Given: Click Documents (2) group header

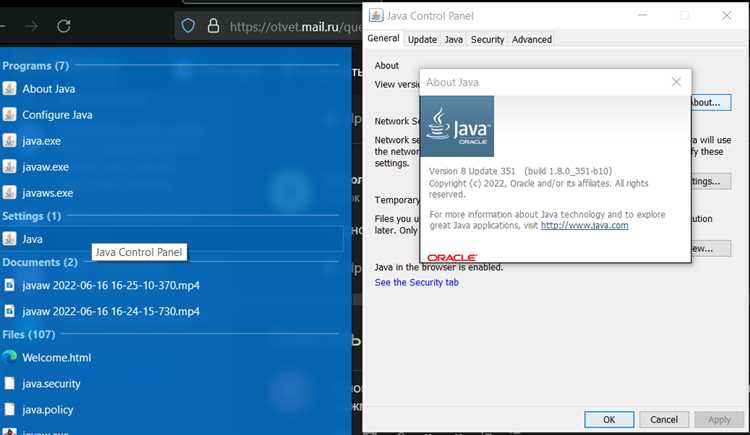Looking at the screenshot, I should tap(40, 262).
